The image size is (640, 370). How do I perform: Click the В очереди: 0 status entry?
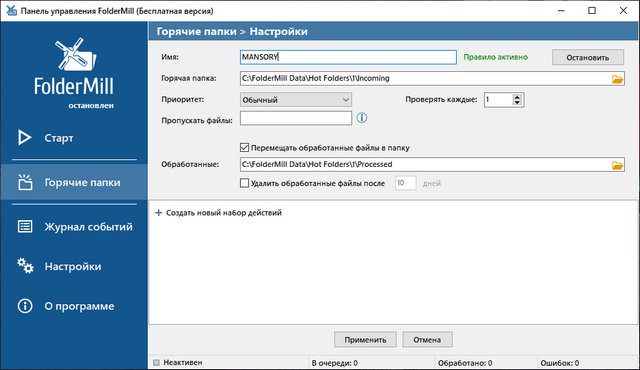[335, 363]
